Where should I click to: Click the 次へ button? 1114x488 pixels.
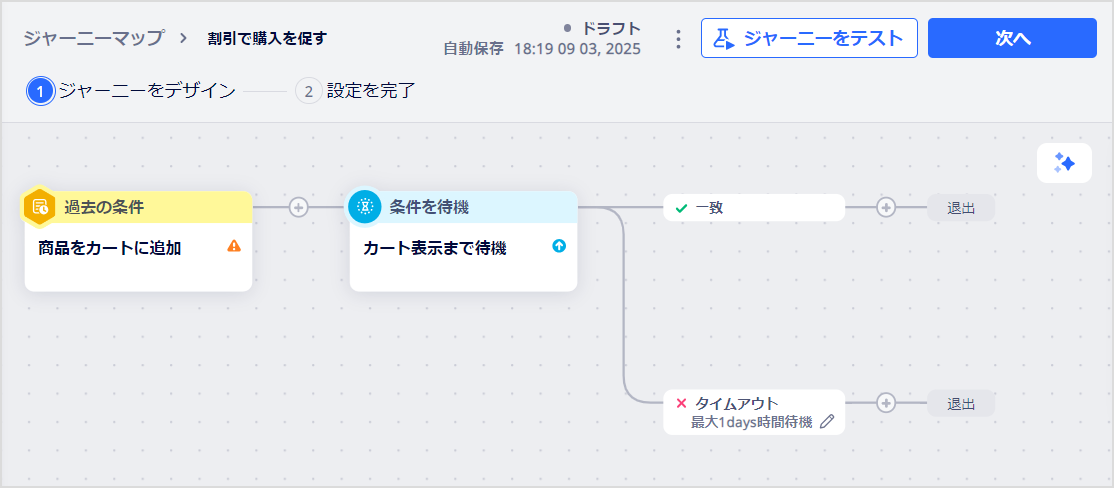pyautogui.click(x=1012, y=38)
